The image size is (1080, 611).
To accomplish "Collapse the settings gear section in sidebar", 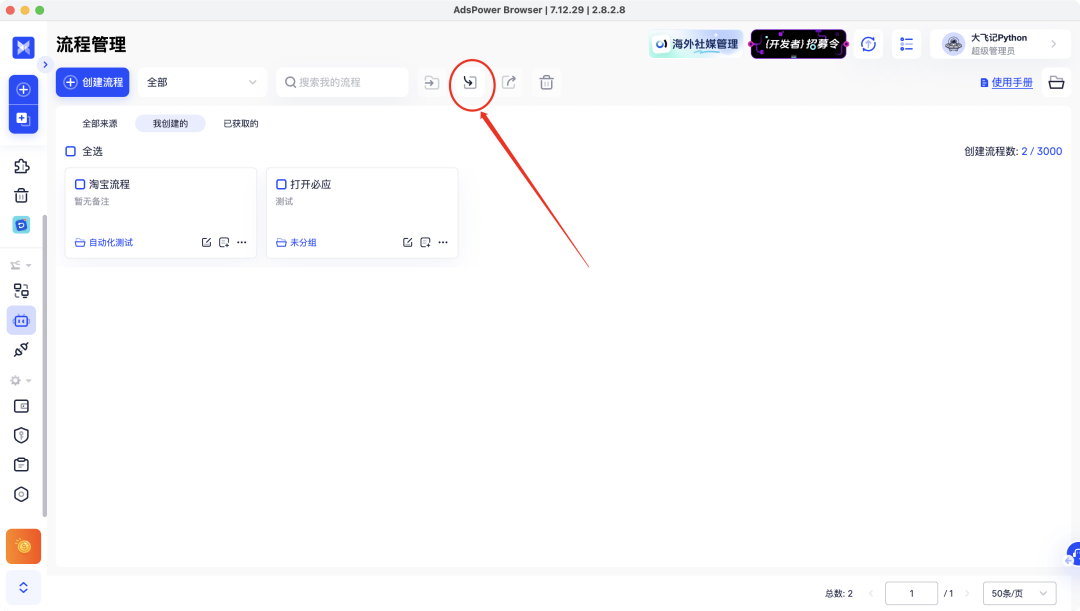I will pyautogui.click(x=21, y=380).
